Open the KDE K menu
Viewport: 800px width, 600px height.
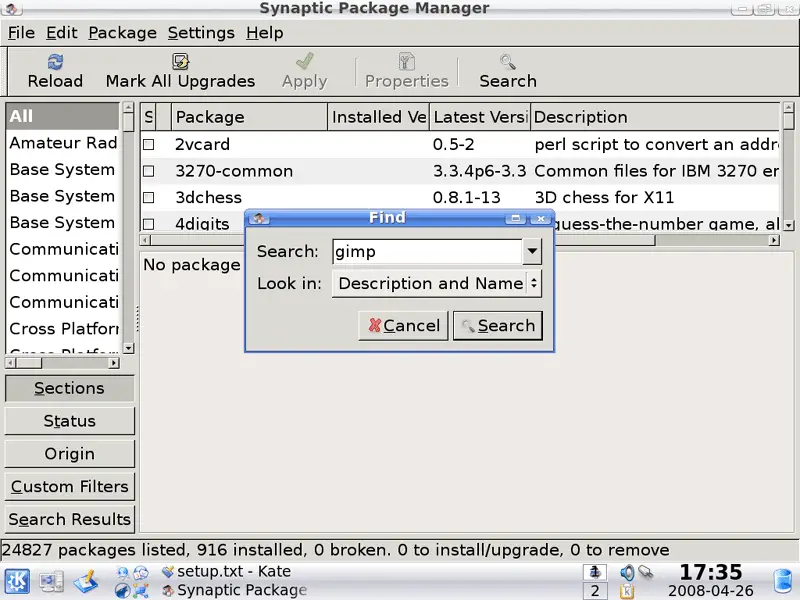(17, 582)
